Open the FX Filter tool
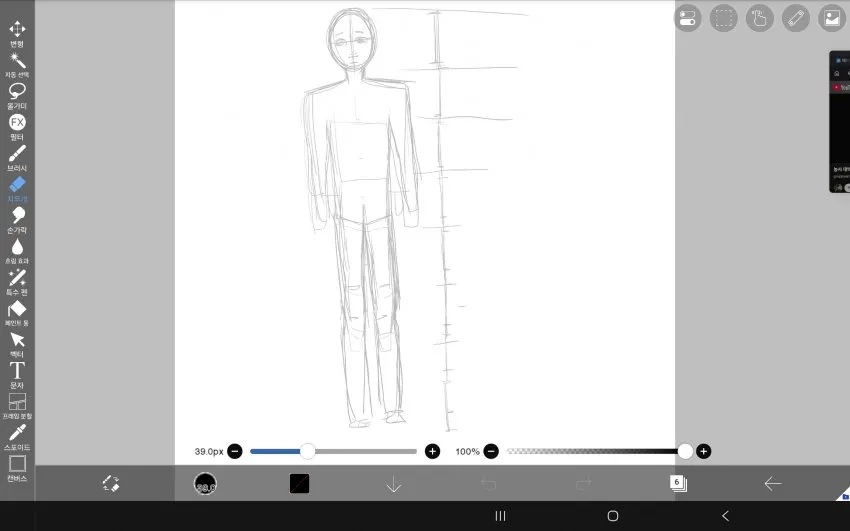This screenshot has height=531, width=850. point(17,127)
